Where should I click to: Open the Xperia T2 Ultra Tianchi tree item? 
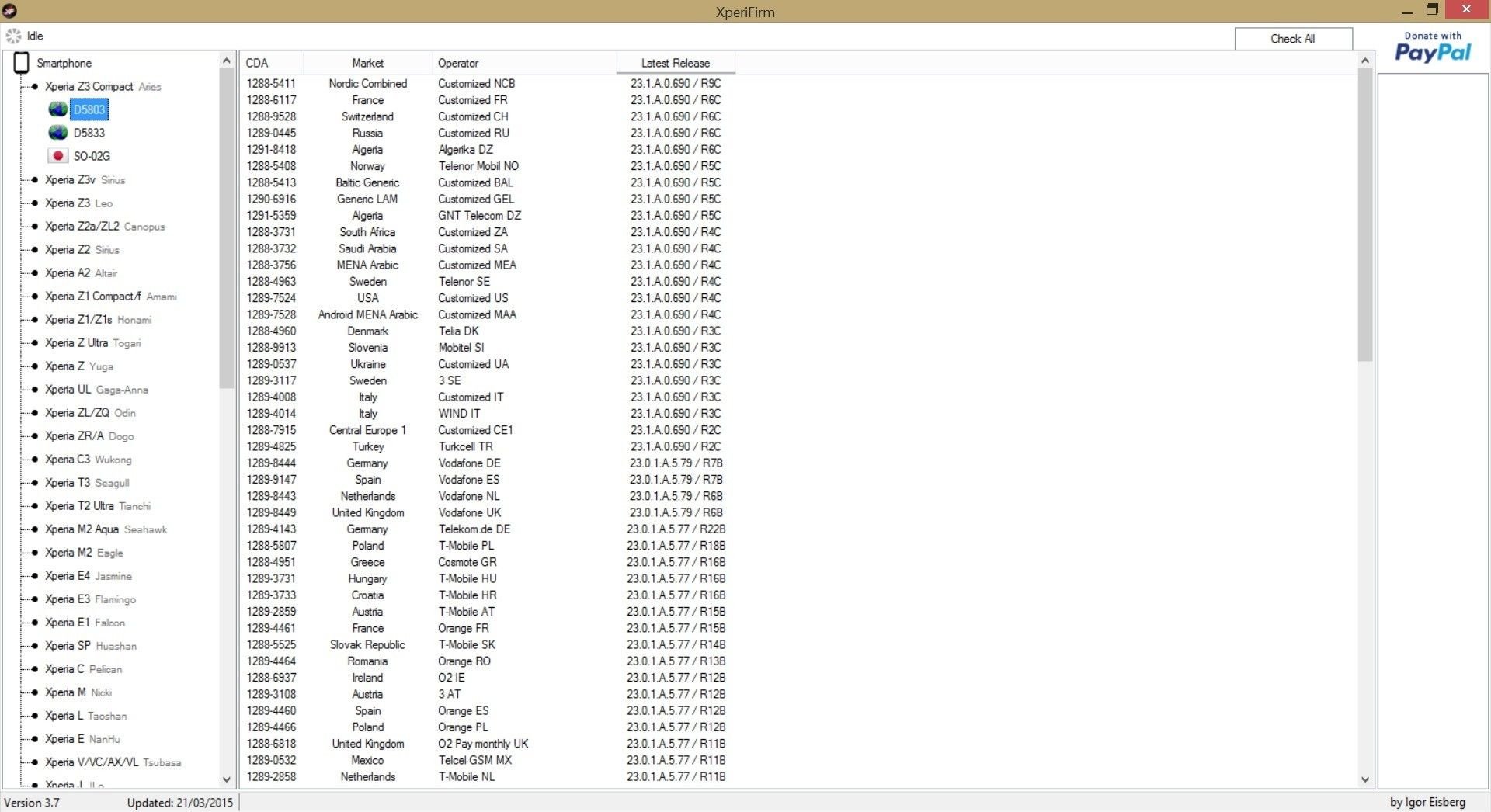pos(98,505)
